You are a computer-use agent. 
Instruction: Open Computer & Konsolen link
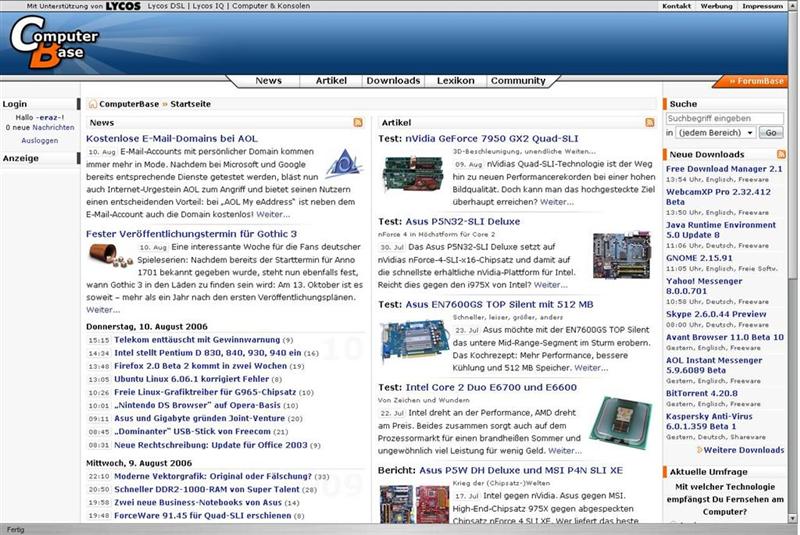click(271, 6)
